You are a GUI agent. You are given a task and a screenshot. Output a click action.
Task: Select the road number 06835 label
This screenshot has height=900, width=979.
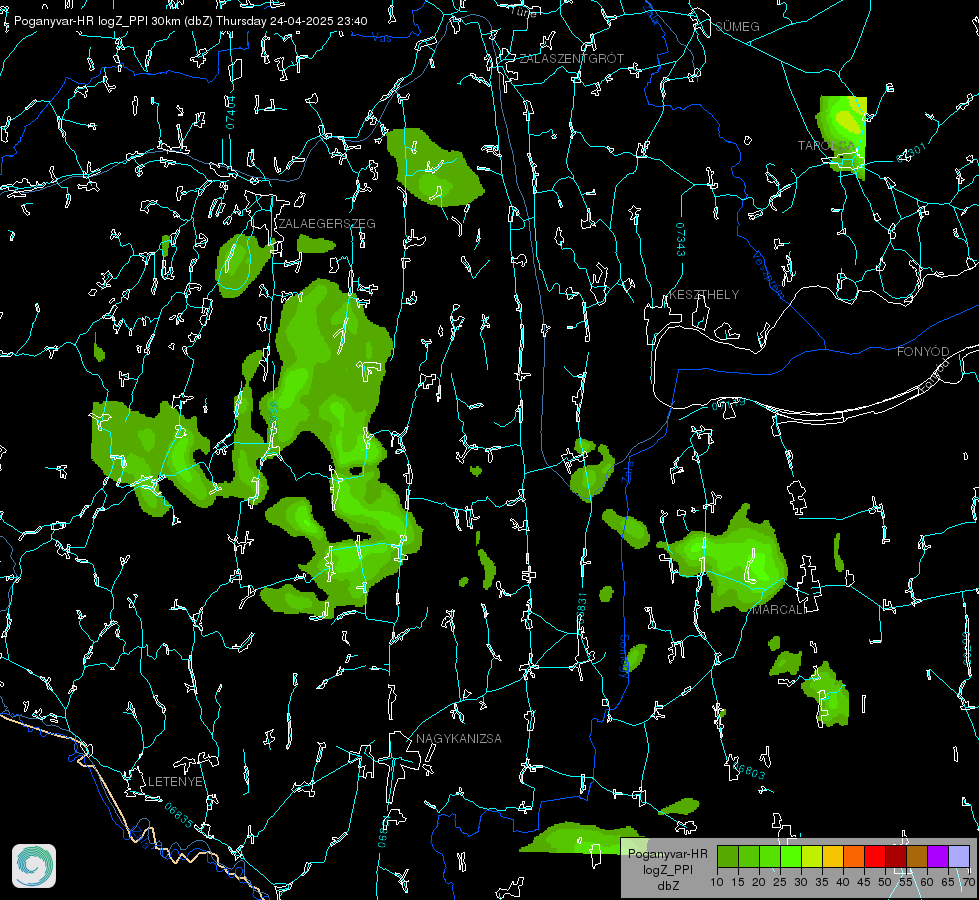click(x=179, y=816)
